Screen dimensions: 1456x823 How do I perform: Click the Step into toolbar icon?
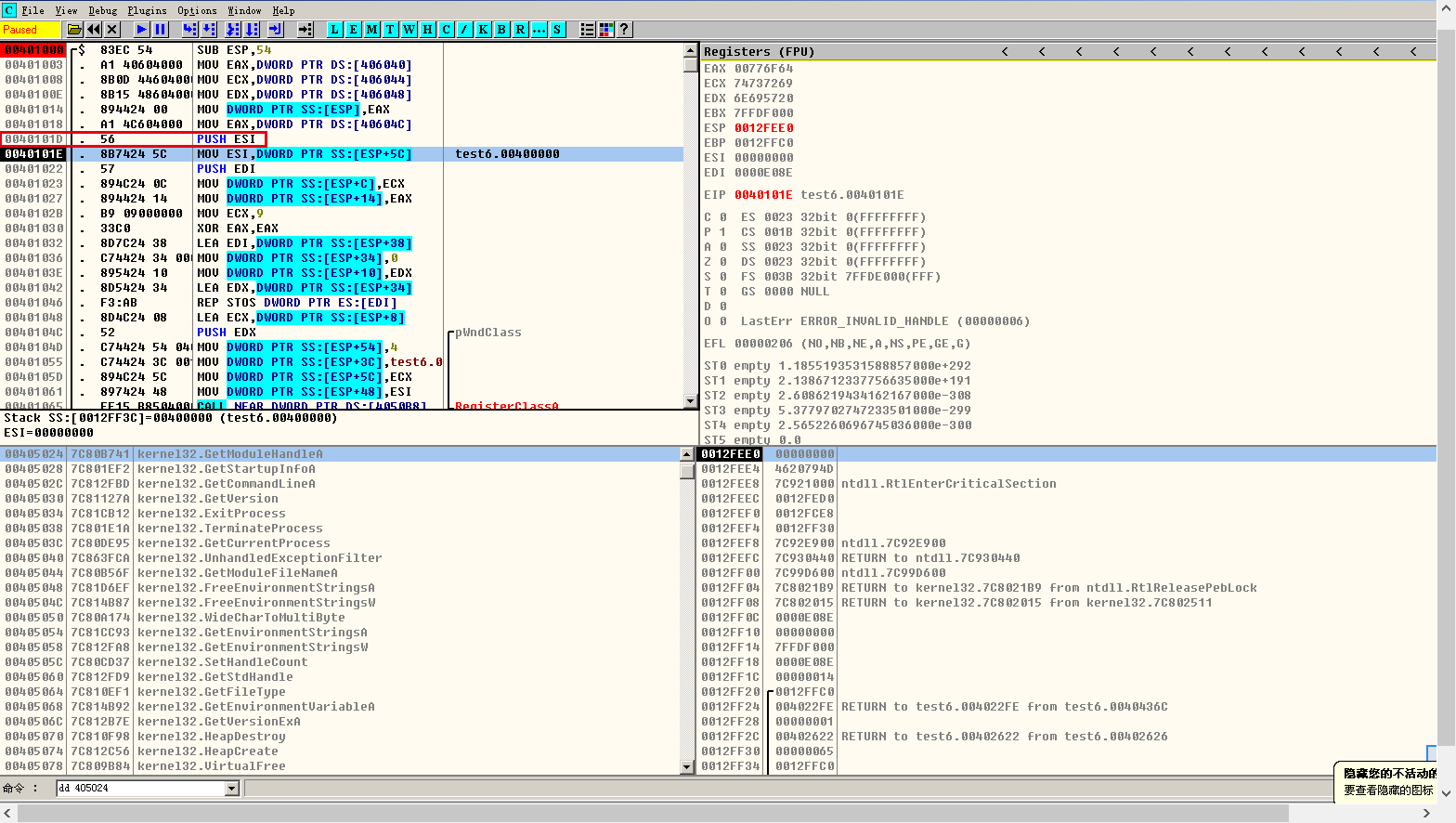pyautogui.click(x=190, y=30)
